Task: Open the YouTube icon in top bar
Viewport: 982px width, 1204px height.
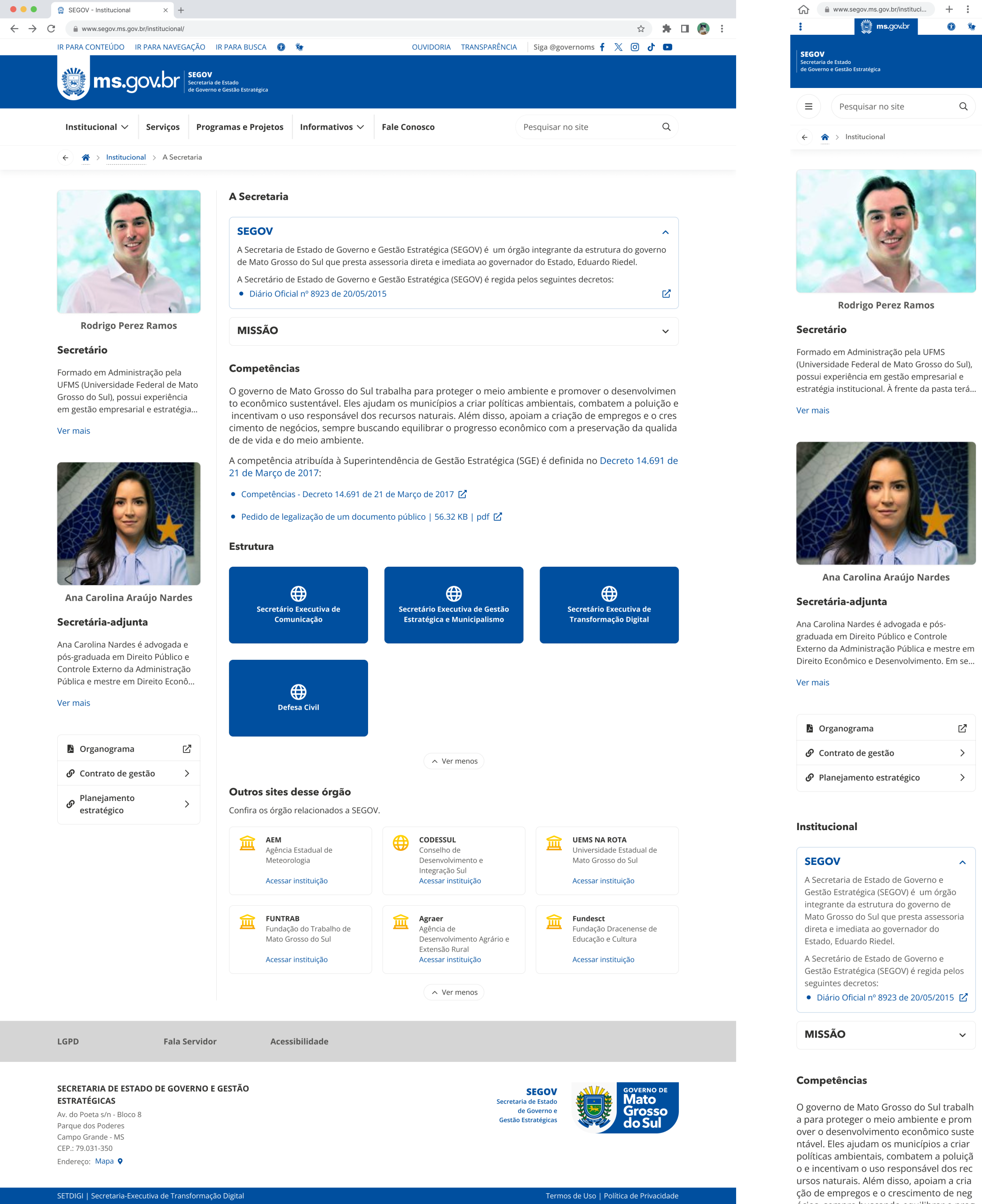Action: (x=668, y=47)
